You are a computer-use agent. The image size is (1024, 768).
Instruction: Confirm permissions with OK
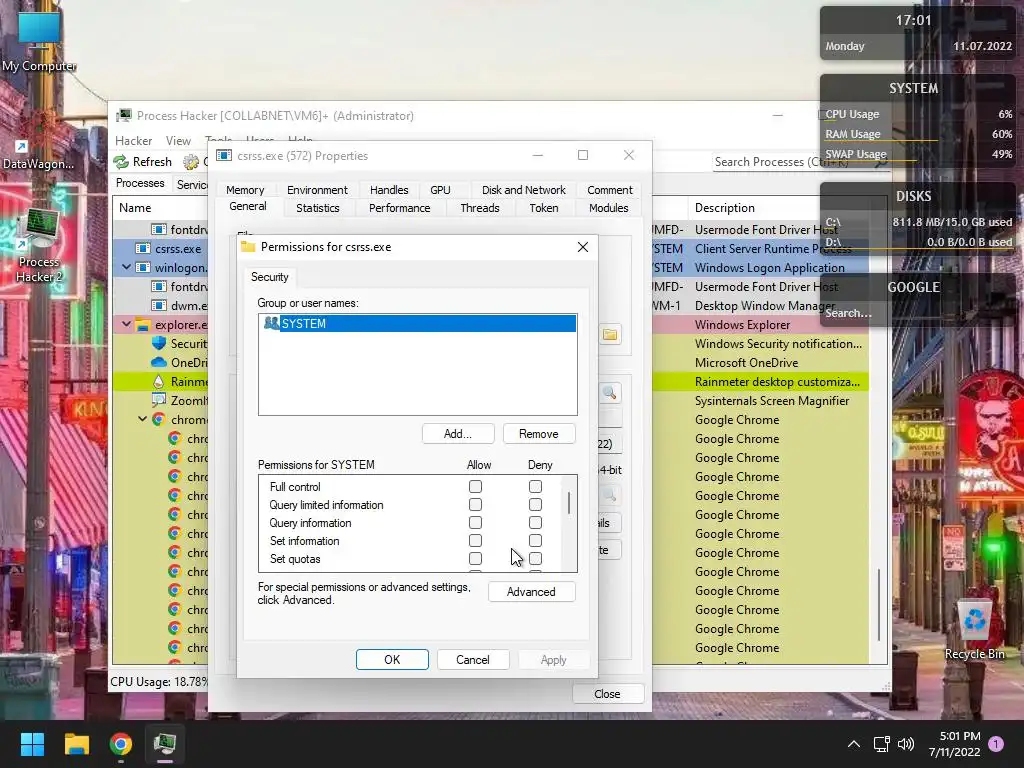tap(392, 660)
